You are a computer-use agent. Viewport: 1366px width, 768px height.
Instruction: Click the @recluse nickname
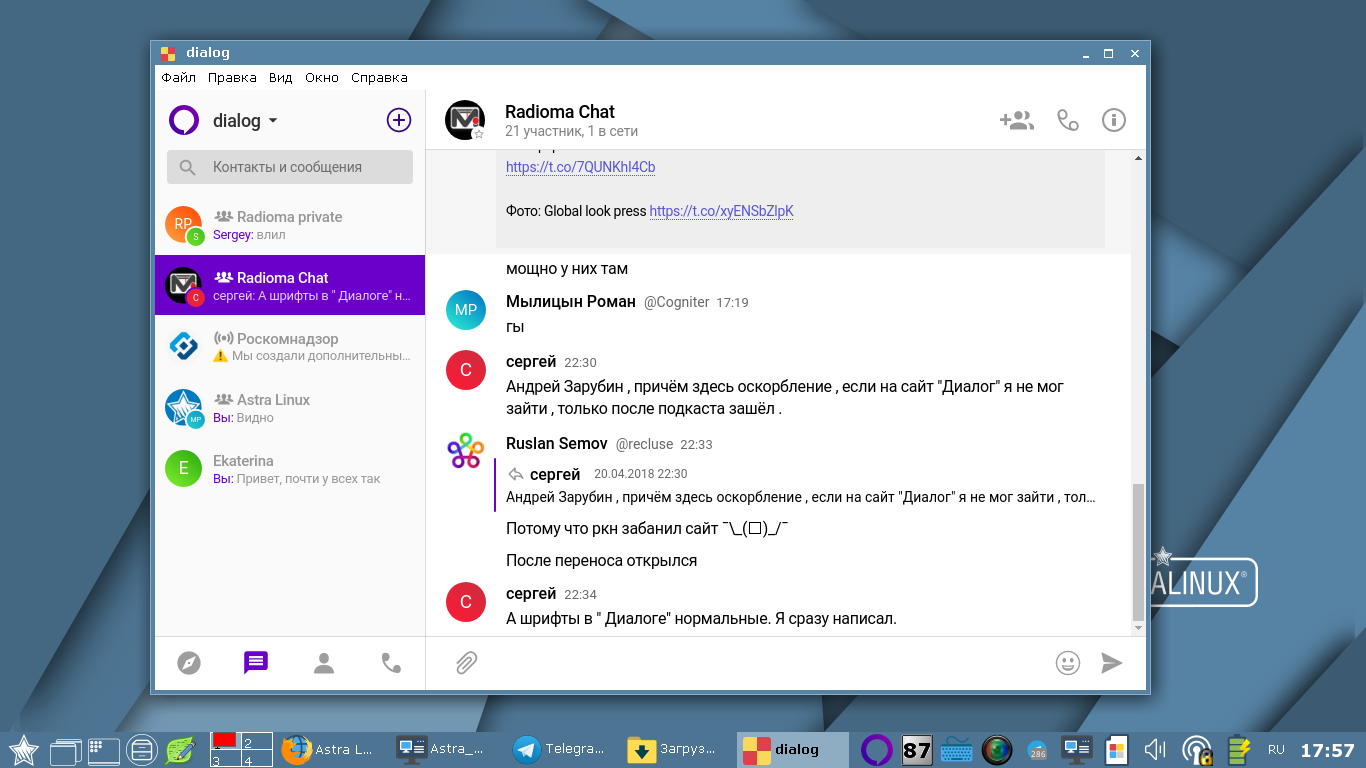click(x=644, y=444)
